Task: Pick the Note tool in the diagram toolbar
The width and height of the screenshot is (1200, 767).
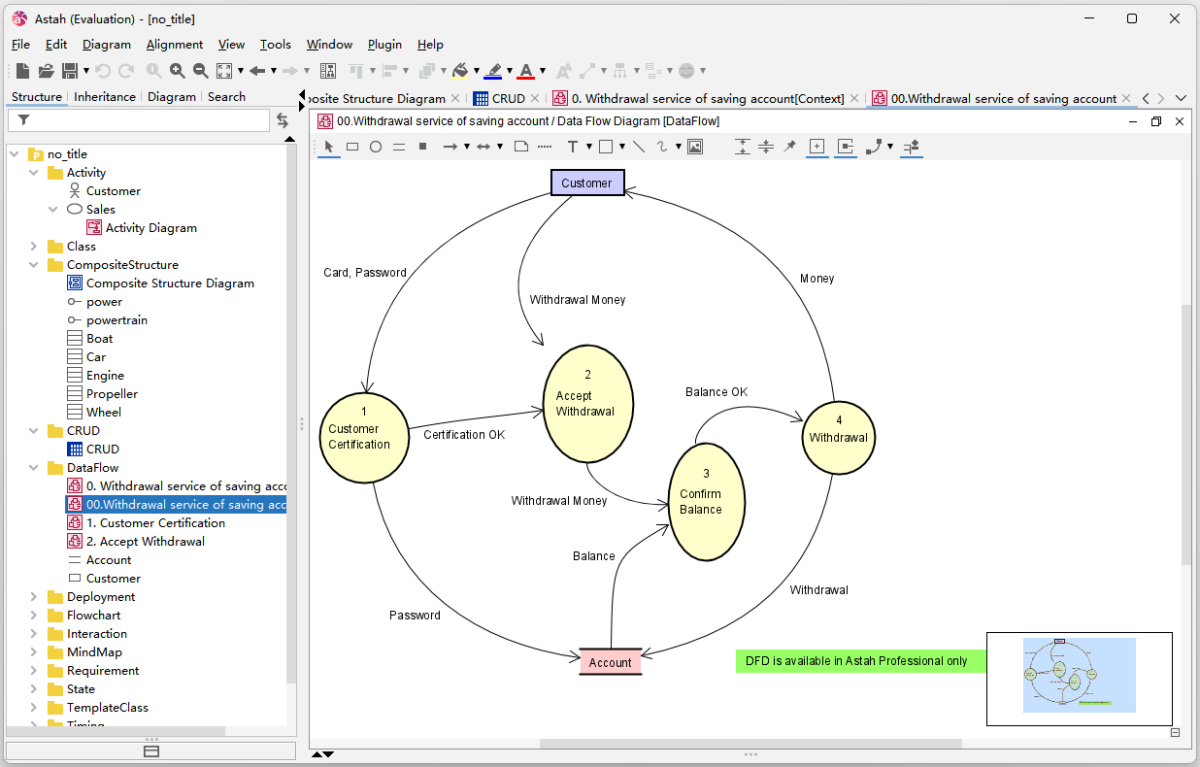Action: (x=521, y=147)
